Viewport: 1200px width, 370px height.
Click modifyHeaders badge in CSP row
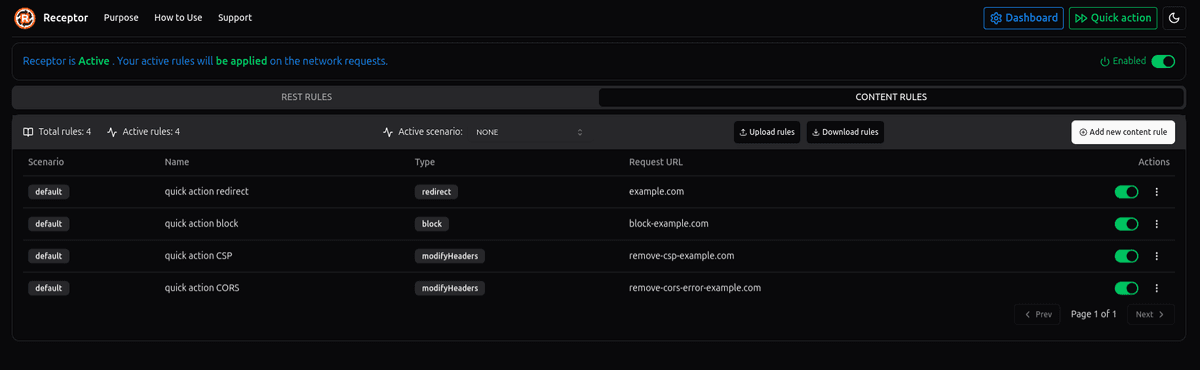pos(450,256)
